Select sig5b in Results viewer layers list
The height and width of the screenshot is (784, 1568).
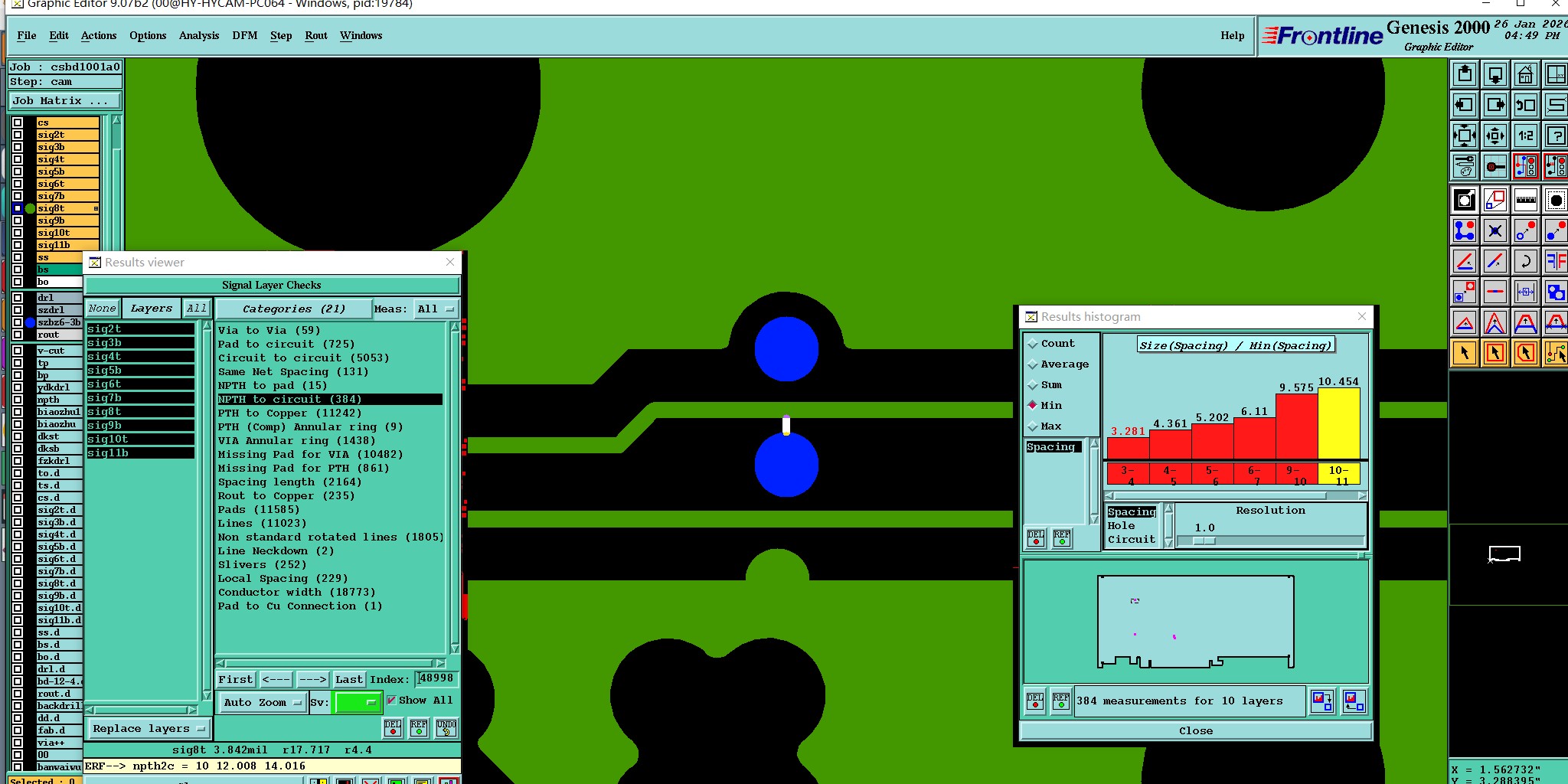point(140,371)
